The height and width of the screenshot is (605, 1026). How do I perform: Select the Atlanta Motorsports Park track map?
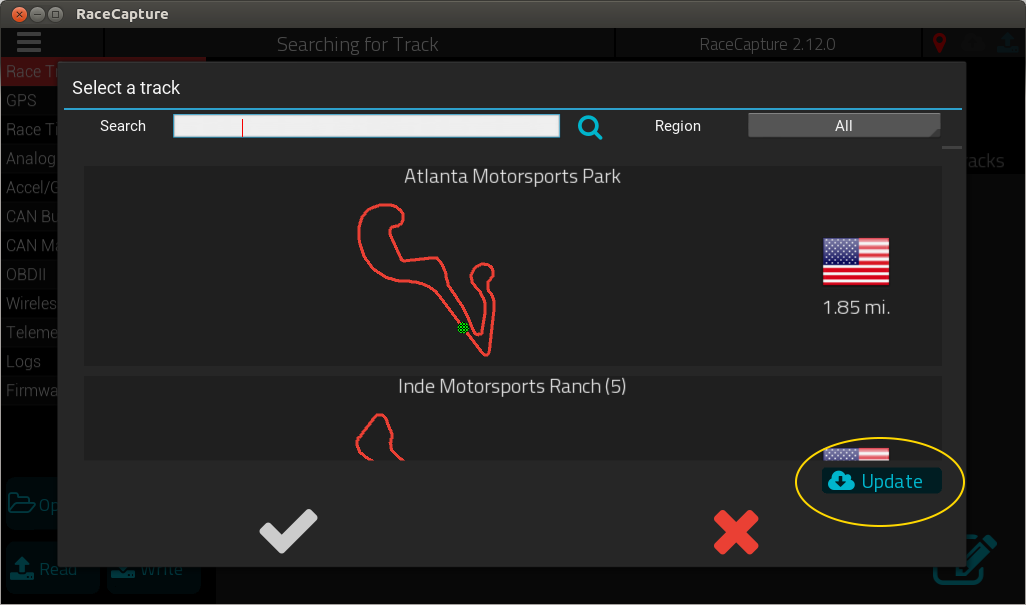(427, 280)
